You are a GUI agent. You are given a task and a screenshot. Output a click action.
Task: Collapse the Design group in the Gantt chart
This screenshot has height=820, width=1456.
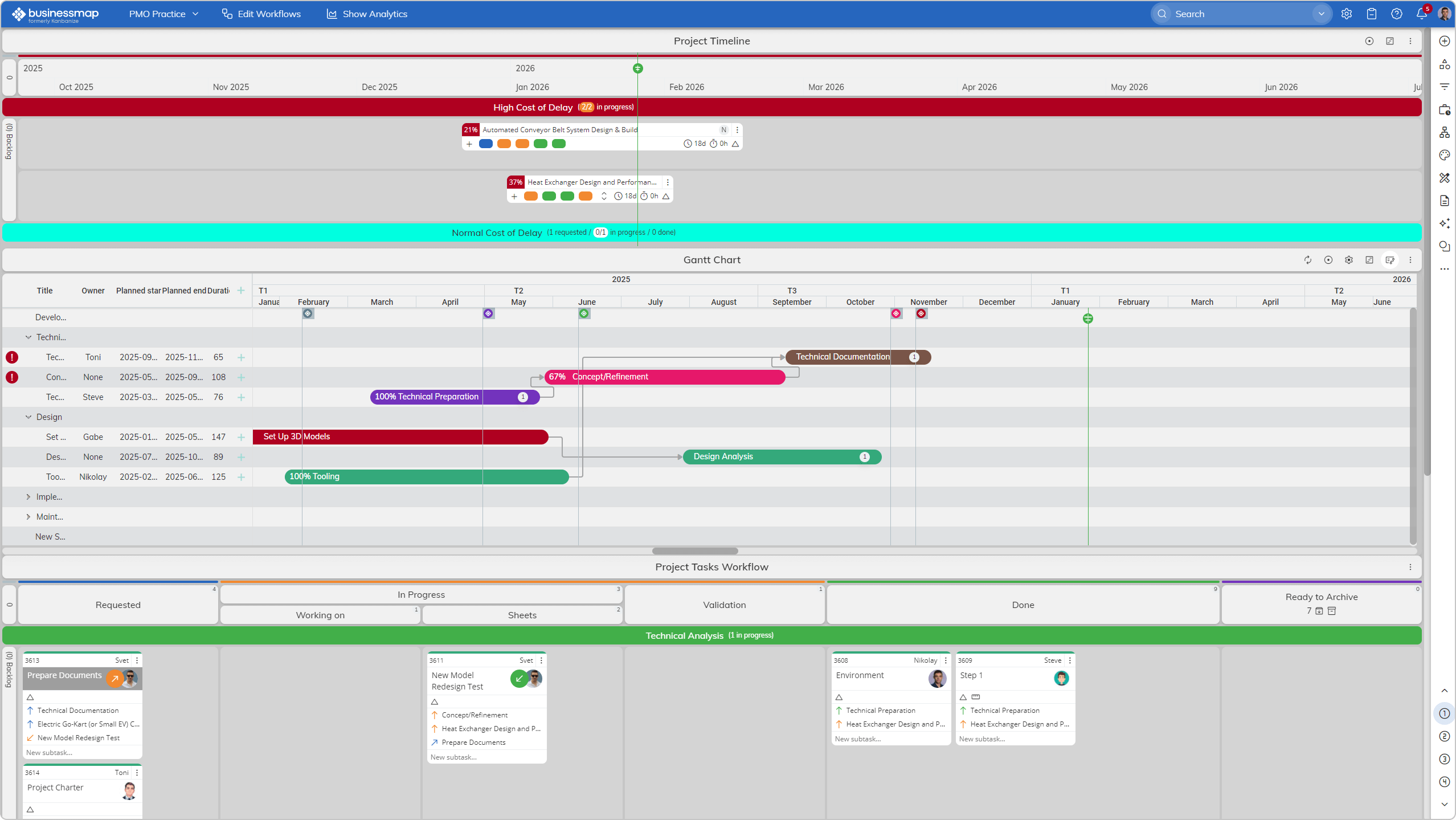(28, 417)
